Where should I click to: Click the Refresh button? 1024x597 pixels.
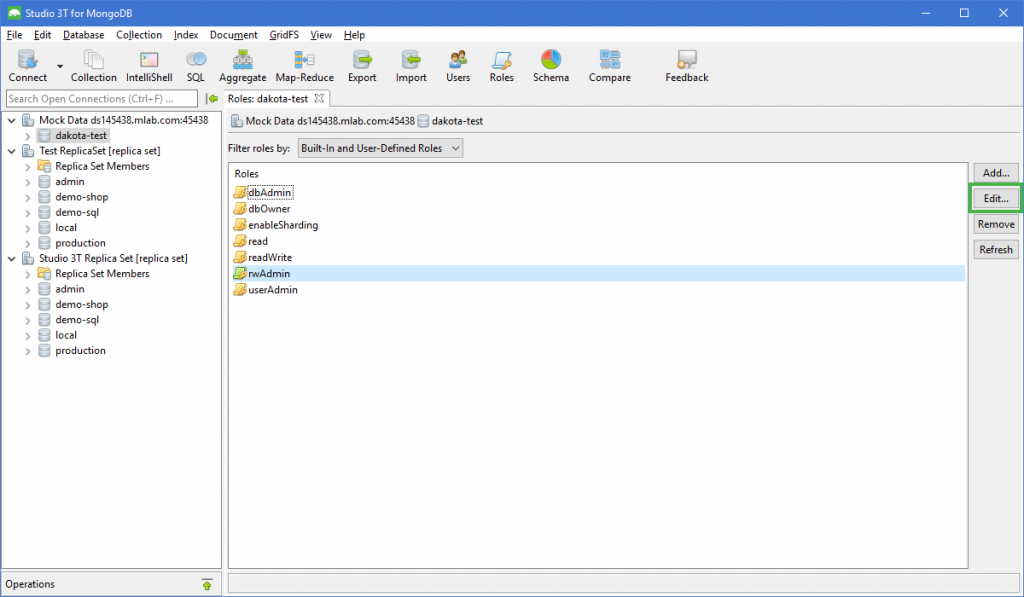pos(996,250)
